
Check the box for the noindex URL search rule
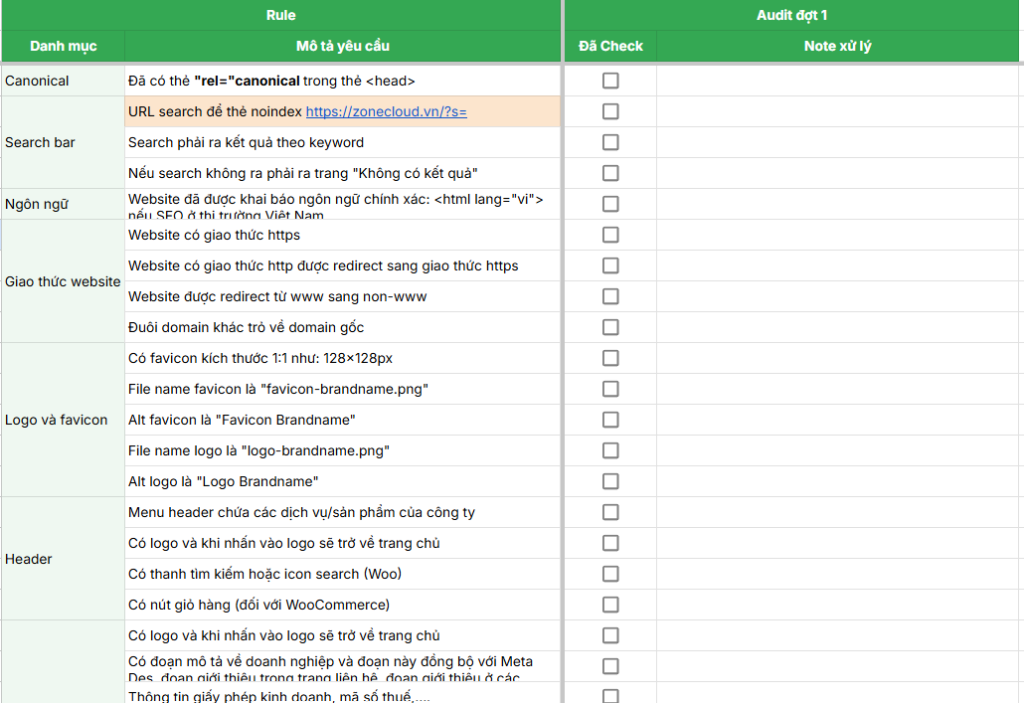pos(610,111)
